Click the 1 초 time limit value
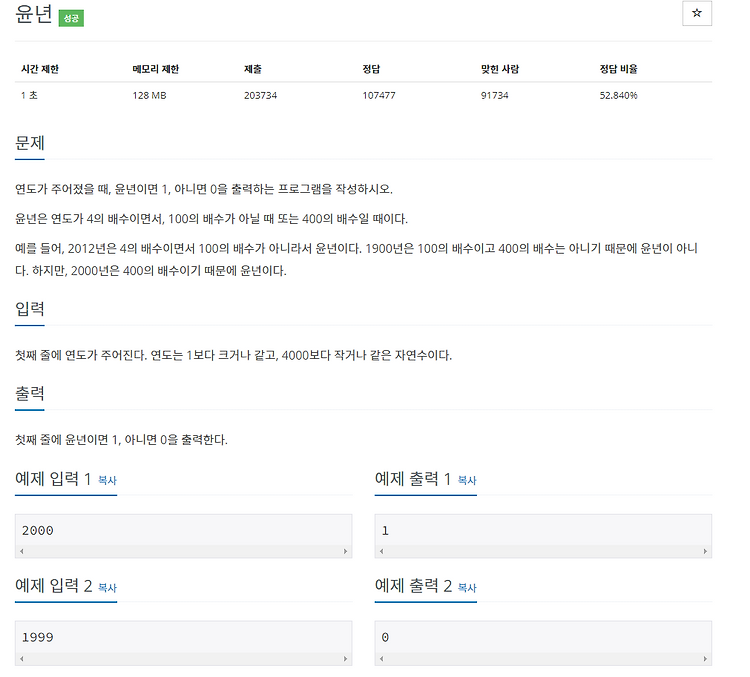 click(29, 95)
